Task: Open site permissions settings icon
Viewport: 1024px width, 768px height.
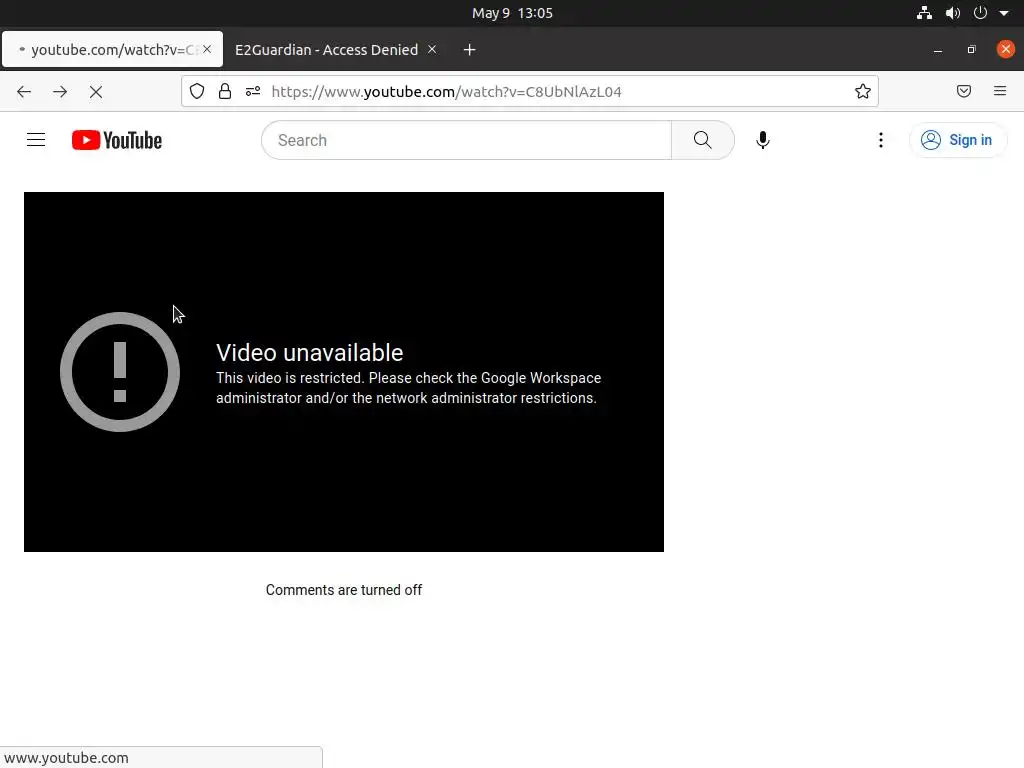Action: [x=253, y=91]
